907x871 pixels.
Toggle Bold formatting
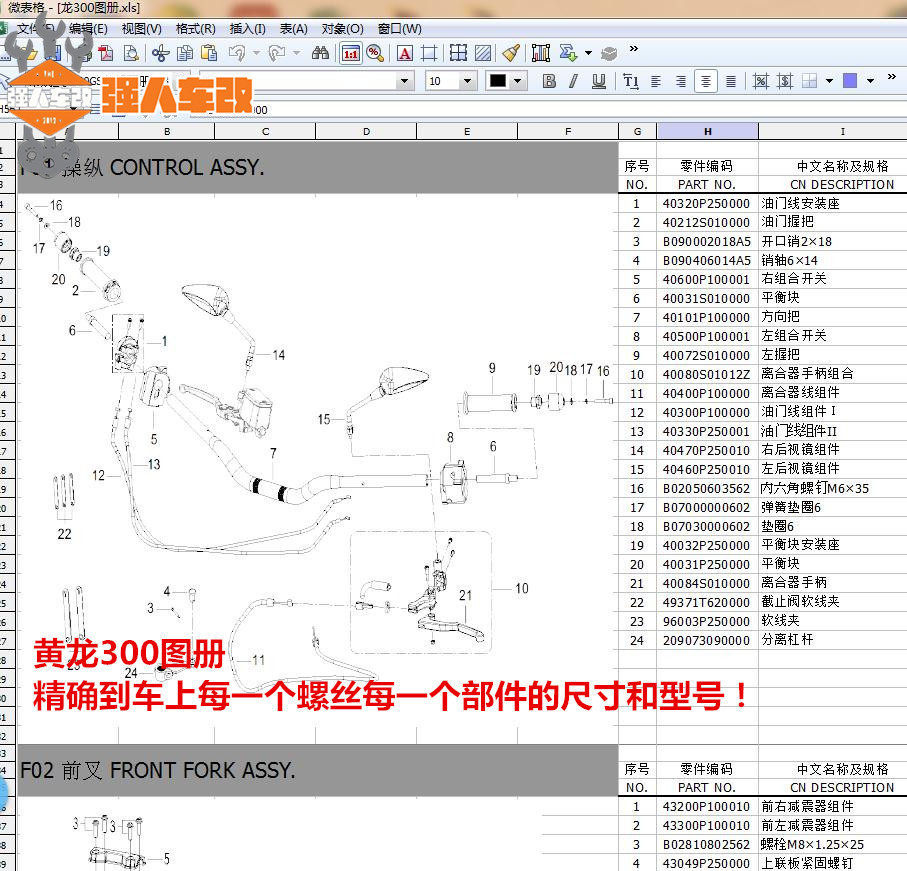point(550,81)
